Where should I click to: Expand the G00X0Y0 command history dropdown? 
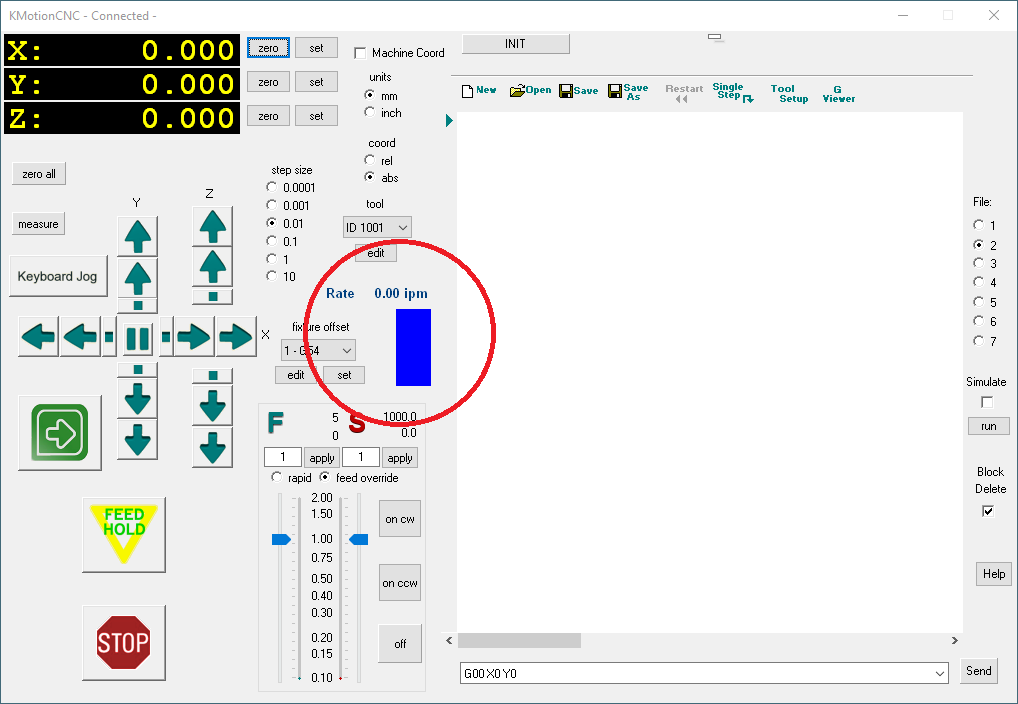click(x=938, y=674)
